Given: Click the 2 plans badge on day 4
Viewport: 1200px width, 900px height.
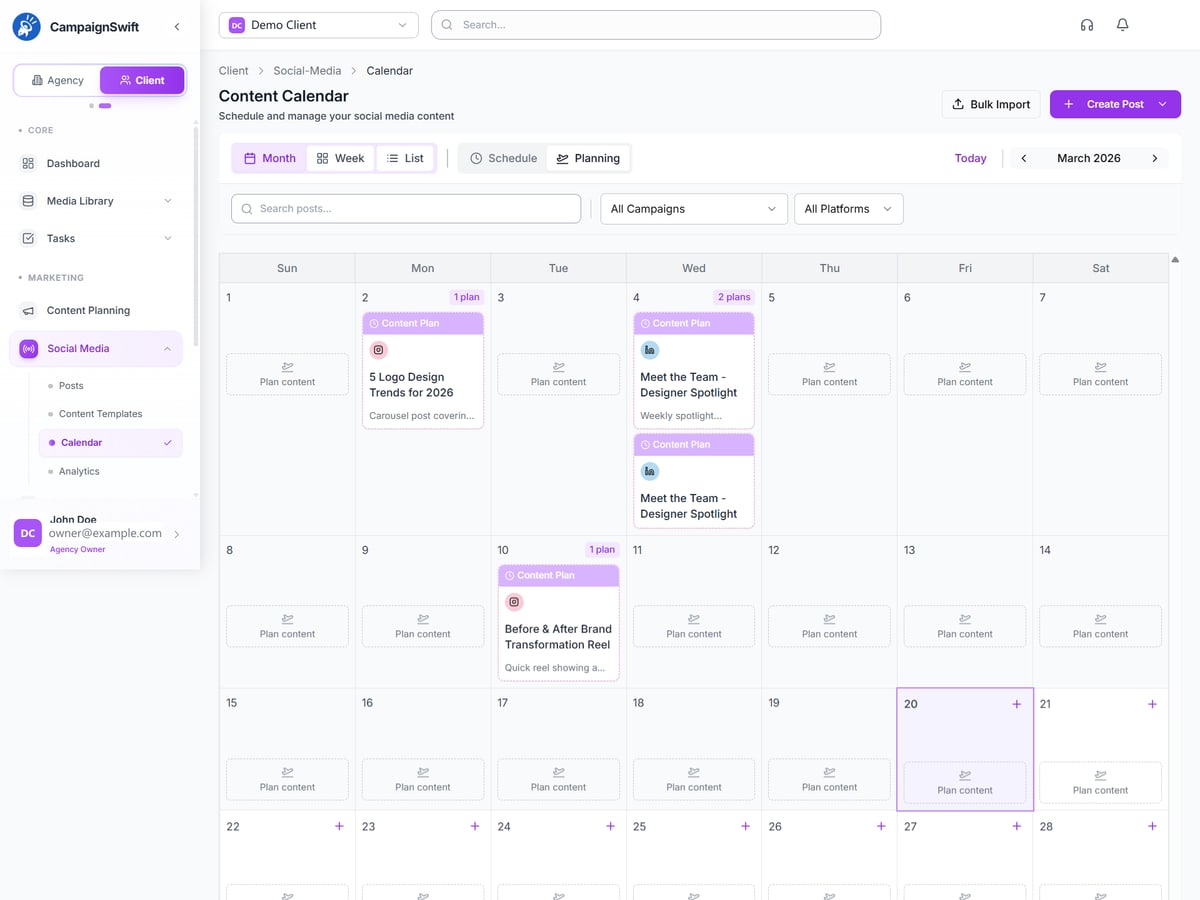Looking at the screenshot, I should pos(733,297).
